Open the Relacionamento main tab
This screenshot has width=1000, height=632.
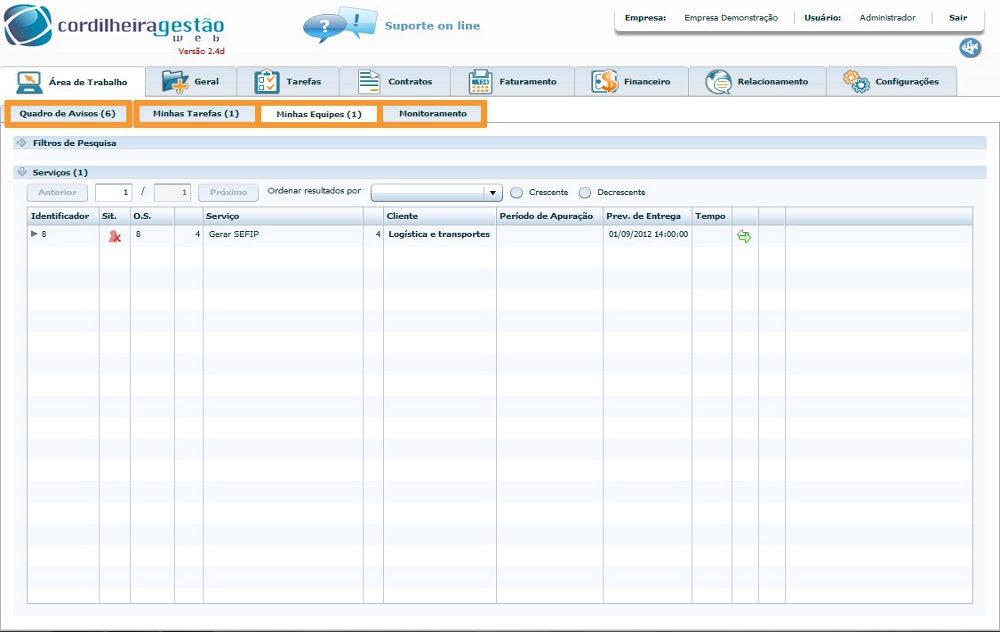[x=757, y=82]
